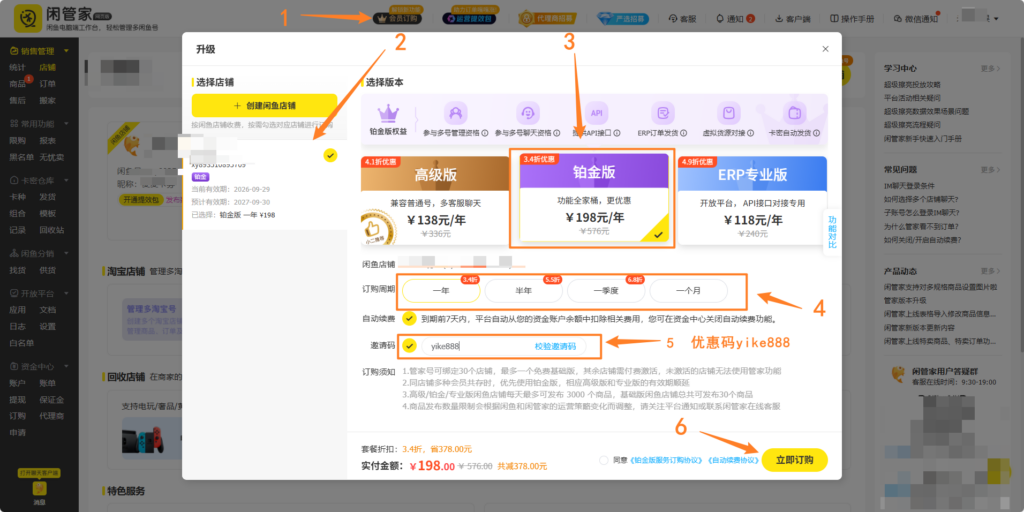Select 一季度 subscription period
Image resolution: width=1024 pixels, height=512 pixels.
coord(606,291)
